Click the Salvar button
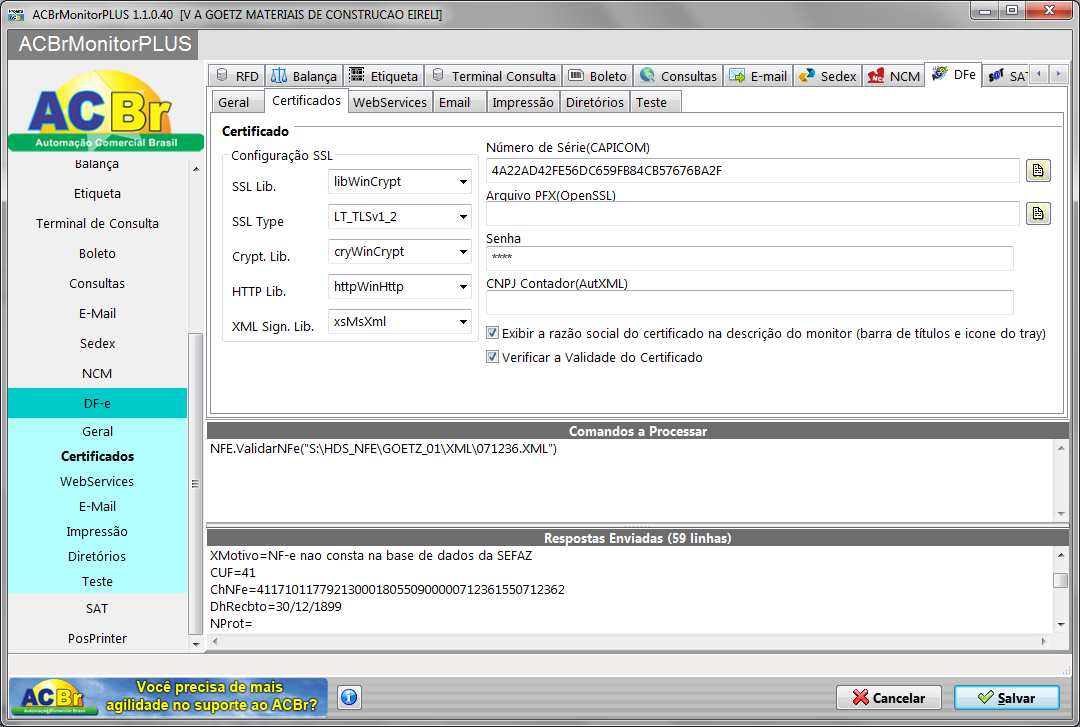 coord(1006,697)
